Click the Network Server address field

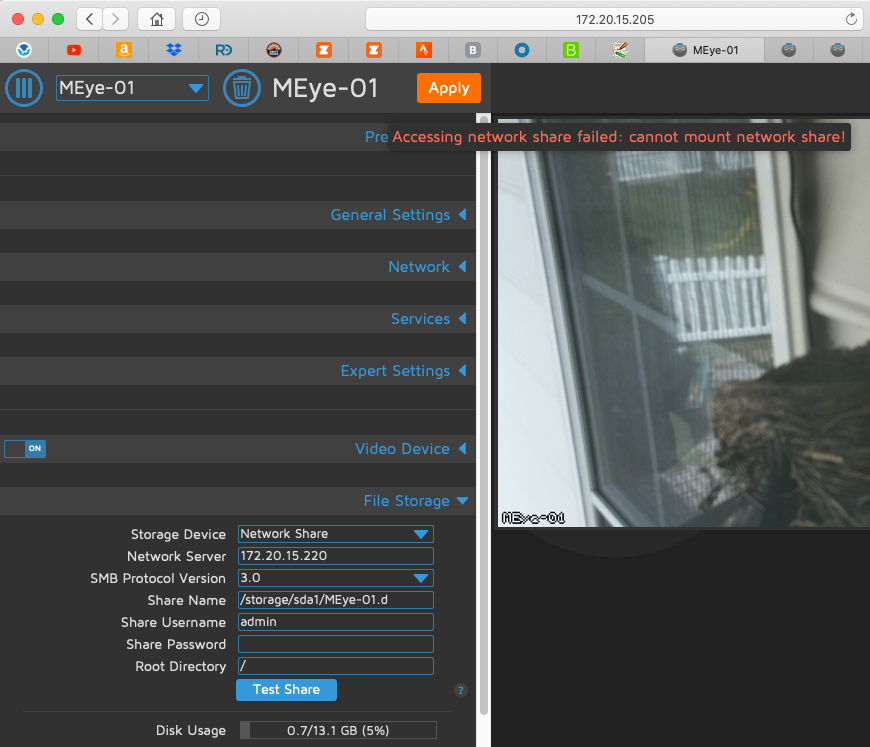point(335,556)
